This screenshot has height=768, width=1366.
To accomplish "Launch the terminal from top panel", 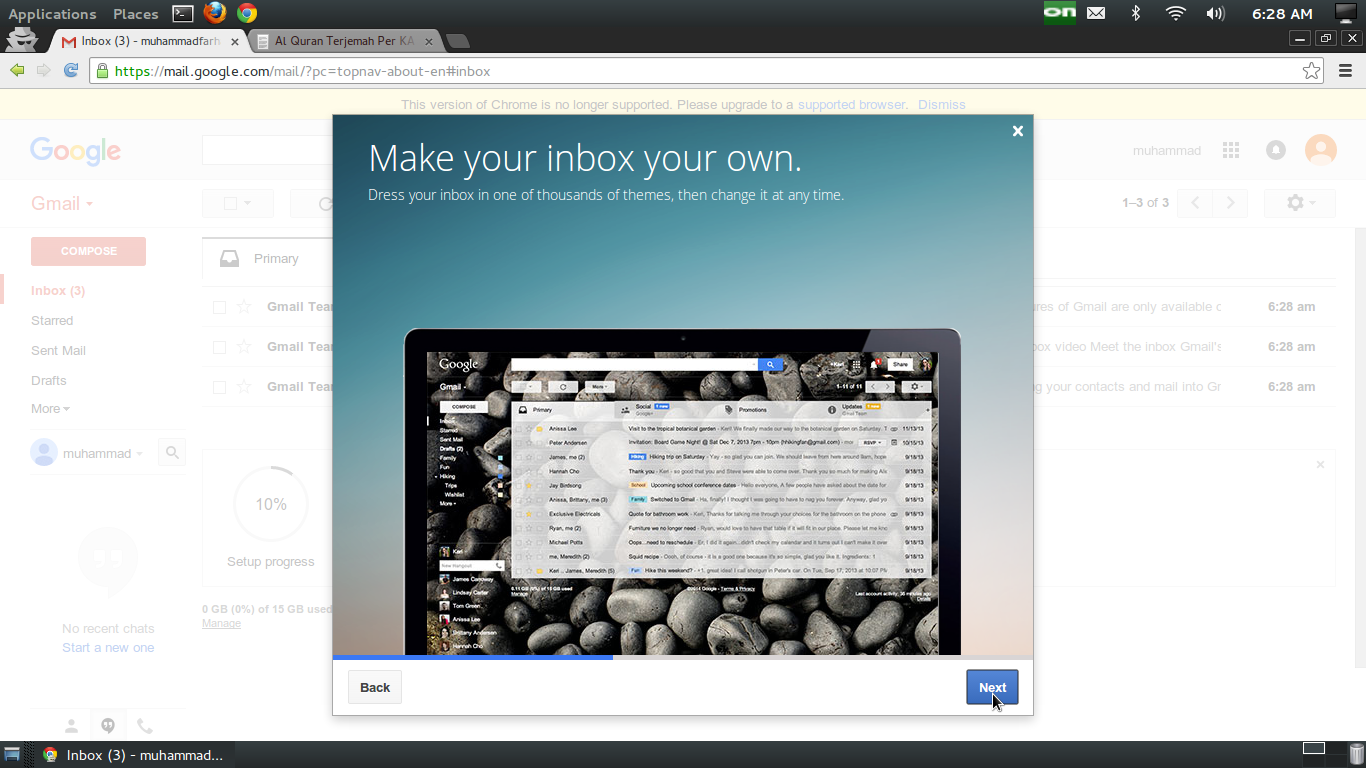I will click(x=183, y=13).
